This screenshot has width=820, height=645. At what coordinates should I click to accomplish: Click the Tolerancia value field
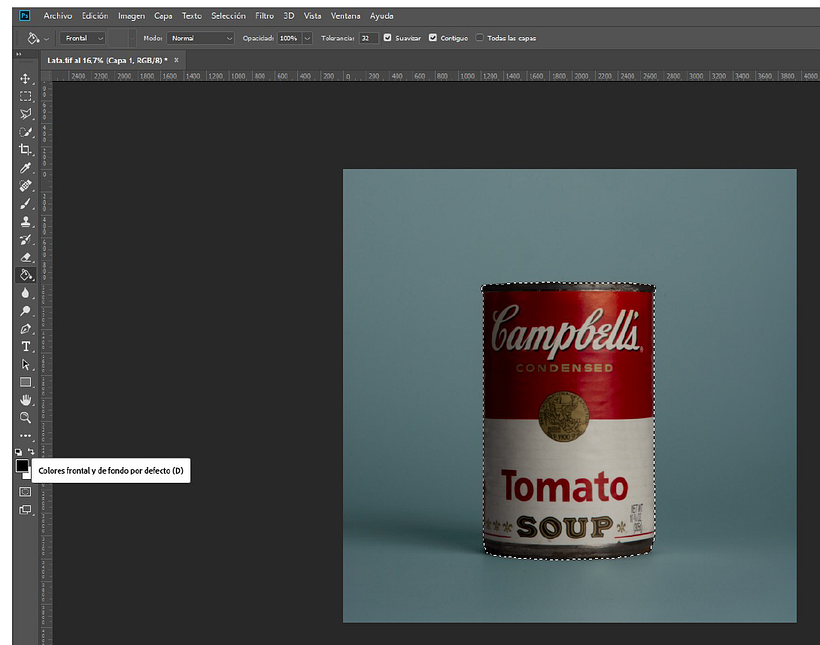tap(368, 38)
